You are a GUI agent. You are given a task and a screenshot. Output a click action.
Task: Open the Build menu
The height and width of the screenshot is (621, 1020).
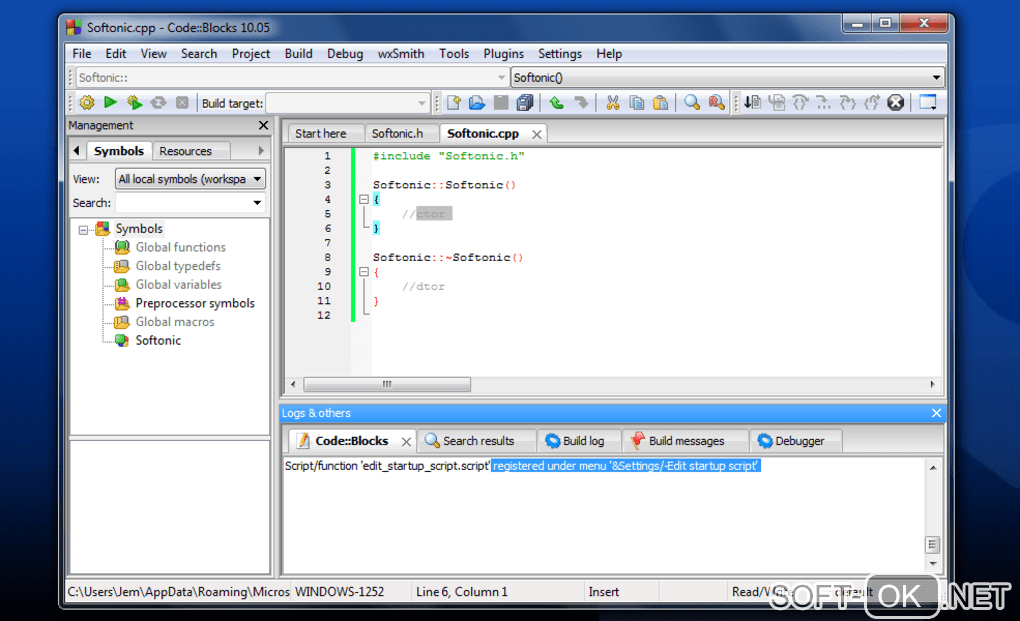click(x=299, y=54)
